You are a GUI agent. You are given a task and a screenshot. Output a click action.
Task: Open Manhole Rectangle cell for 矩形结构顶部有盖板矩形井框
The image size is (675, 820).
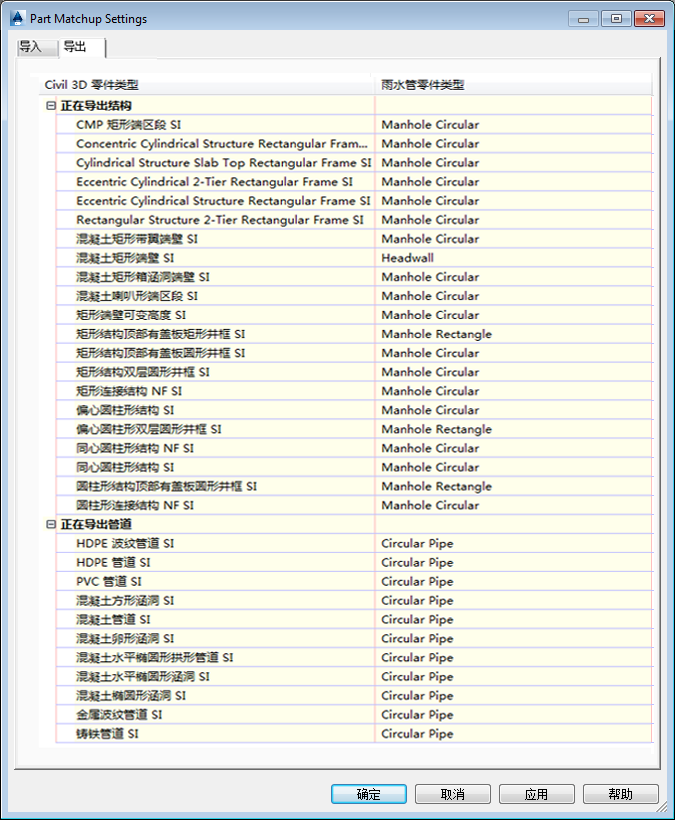[x=513, y=334]
